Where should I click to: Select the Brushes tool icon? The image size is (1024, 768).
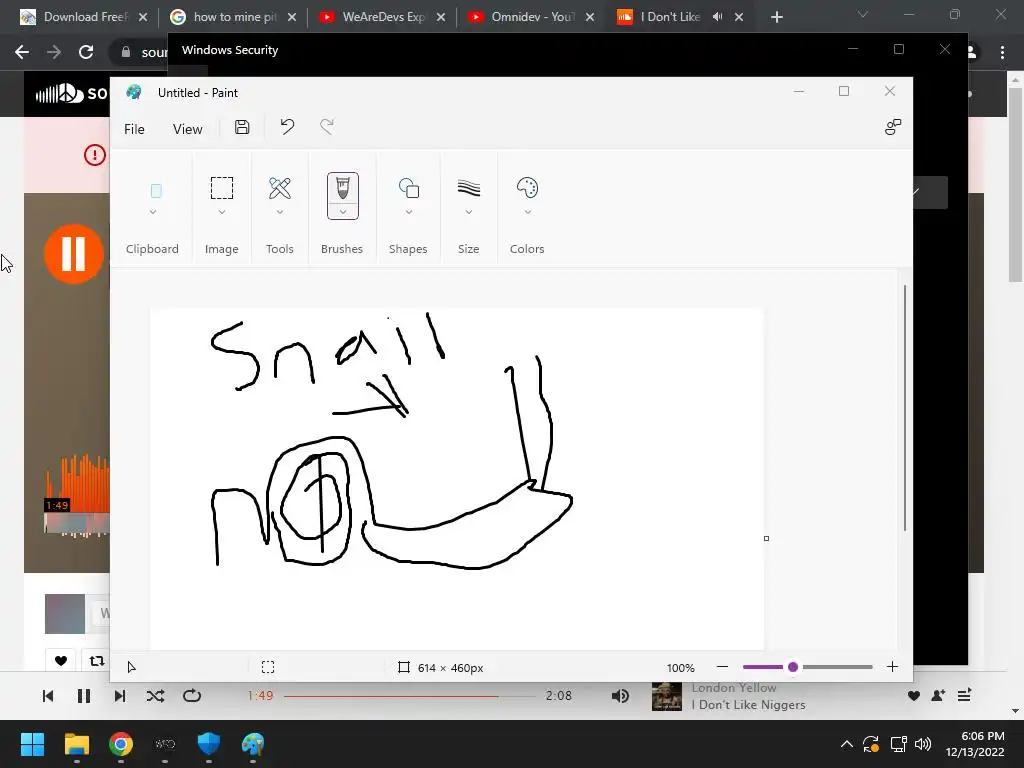(x=343, y=188)
